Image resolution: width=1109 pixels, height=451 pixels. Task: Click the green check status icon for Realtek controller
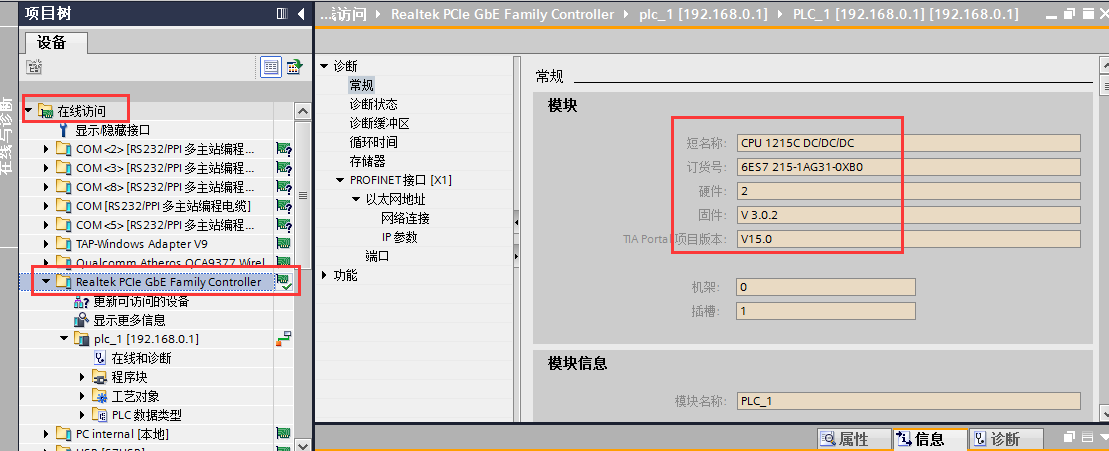tap(284, 281)
